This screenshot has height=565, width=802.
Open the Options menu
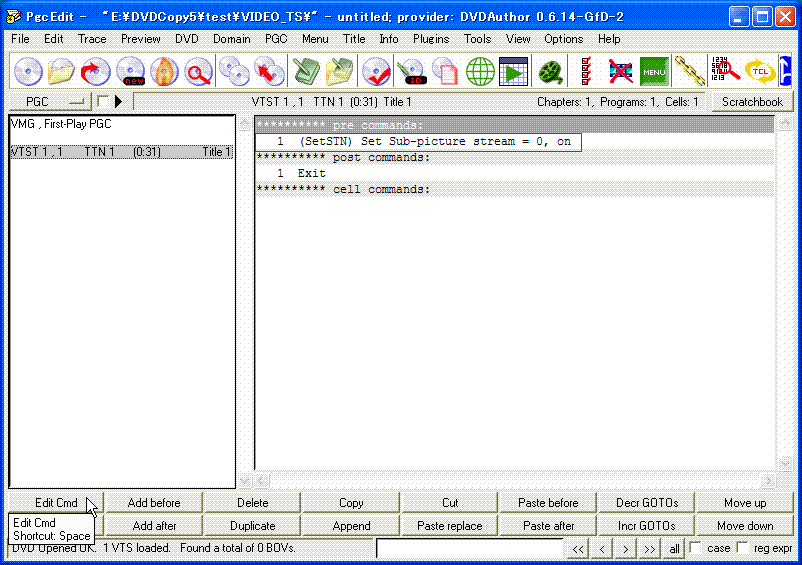point(564,39)
